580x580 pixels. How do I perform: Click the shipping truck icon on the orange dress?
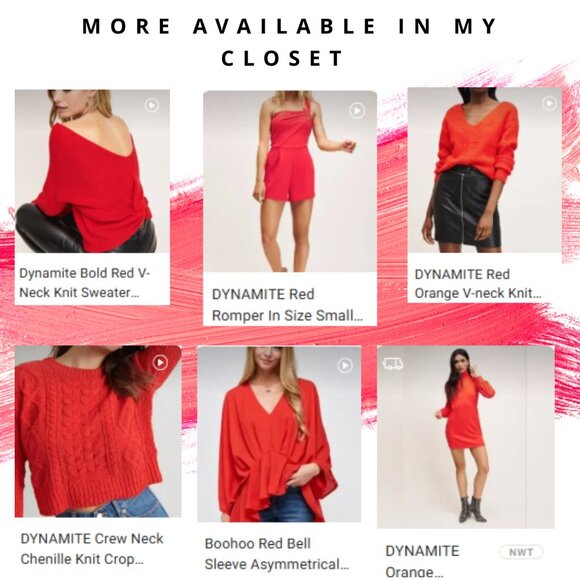point(393,364)
